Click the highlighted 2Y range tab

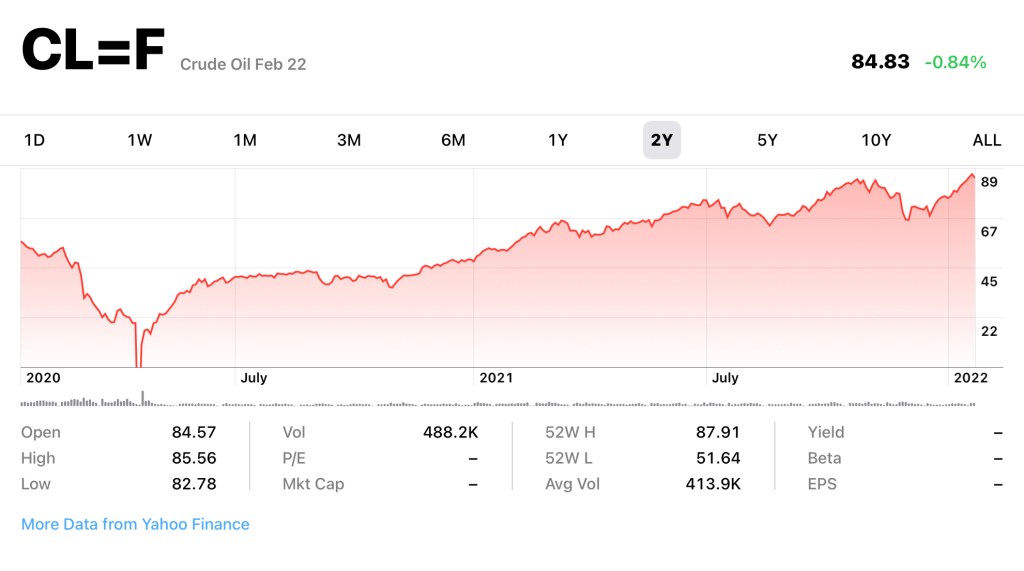point(662,140)
